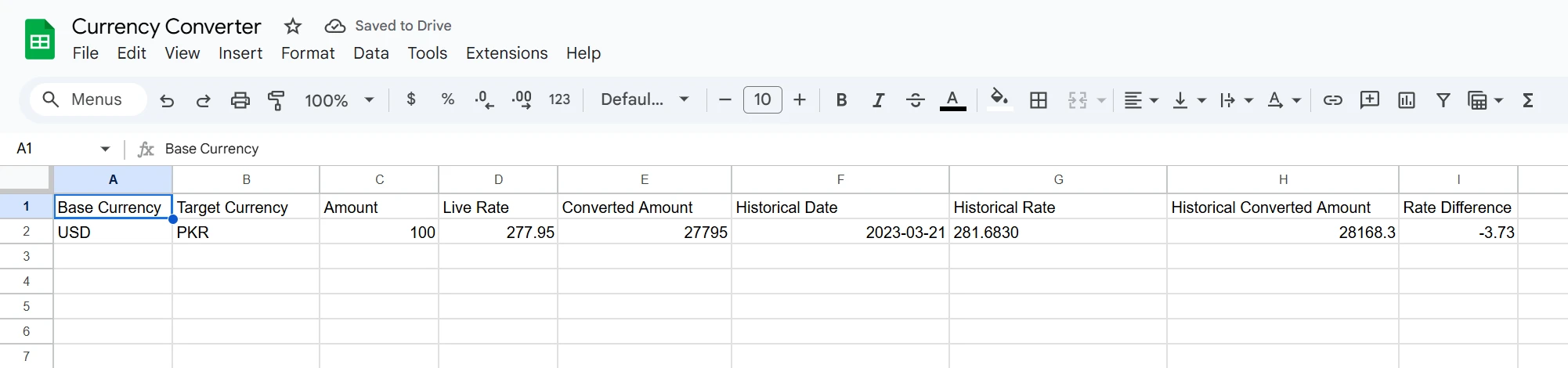Select cell with Live Rate 277.95
This screenshot has width=1568, height=368.
point(498,232)
